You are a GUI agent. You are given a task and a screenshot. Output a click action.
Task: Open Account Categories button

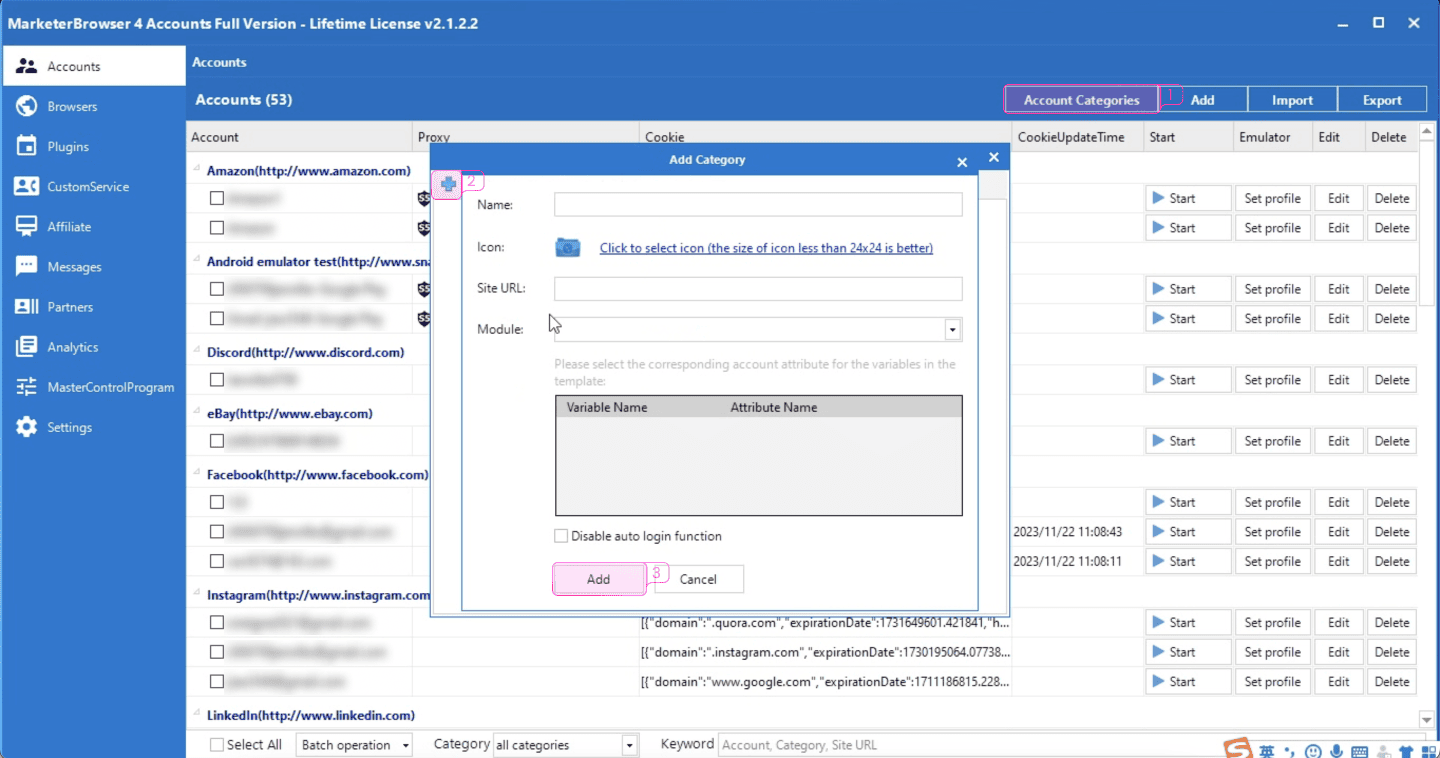pos(1081,100)
